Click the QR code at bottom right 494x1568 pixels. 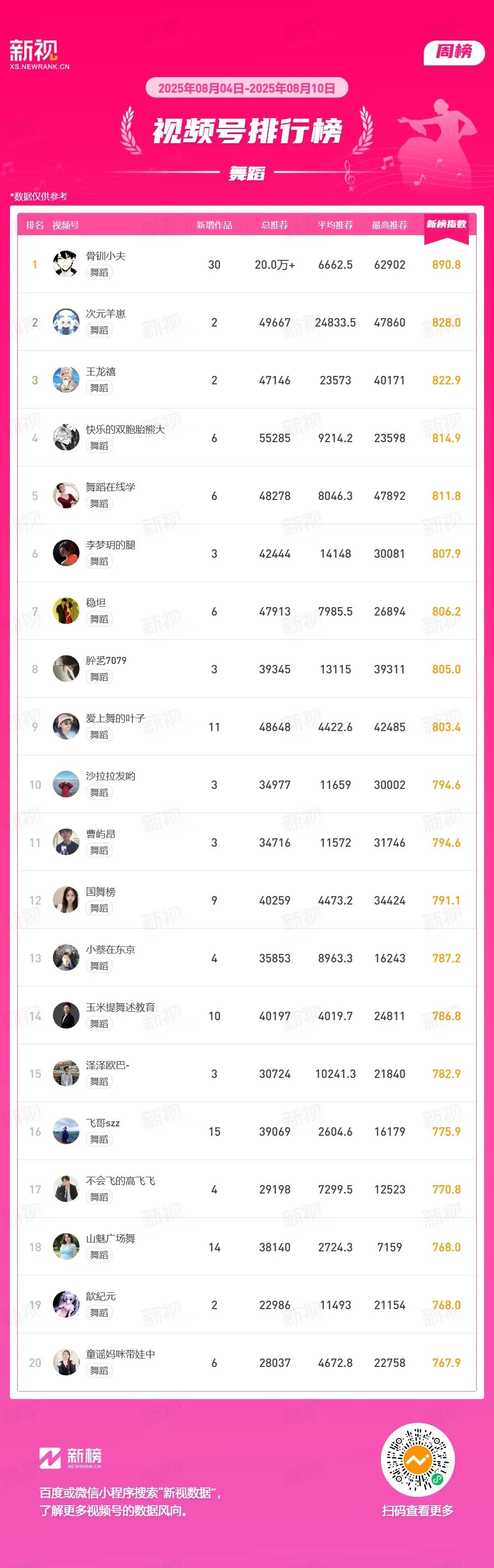pyautogui.click(x=417, y=1460)
